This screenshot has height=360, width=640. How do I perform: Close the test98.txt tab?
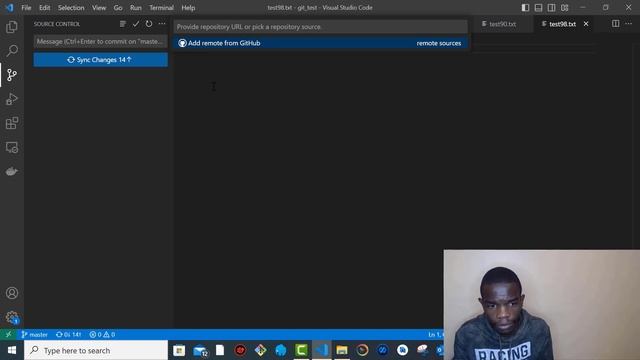pos(586,24)
